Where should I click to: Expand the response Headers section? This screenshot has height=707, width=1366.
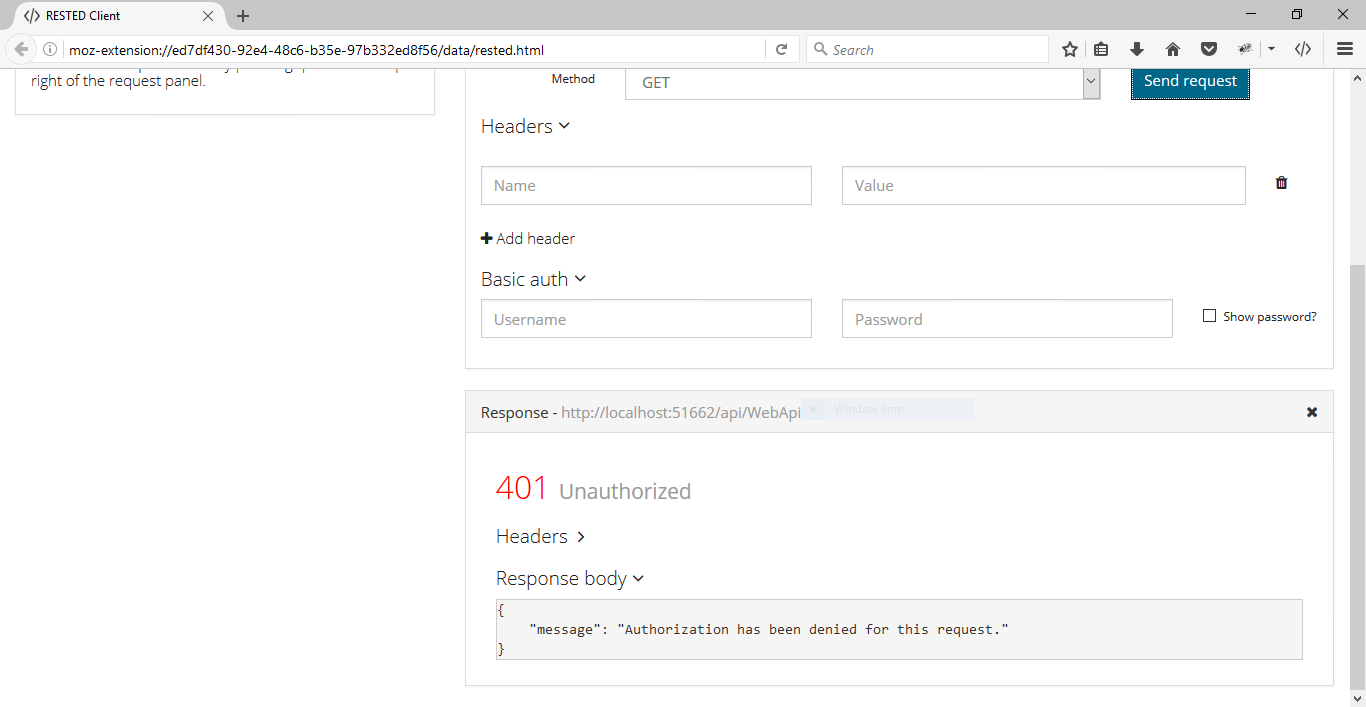(540, 537)
